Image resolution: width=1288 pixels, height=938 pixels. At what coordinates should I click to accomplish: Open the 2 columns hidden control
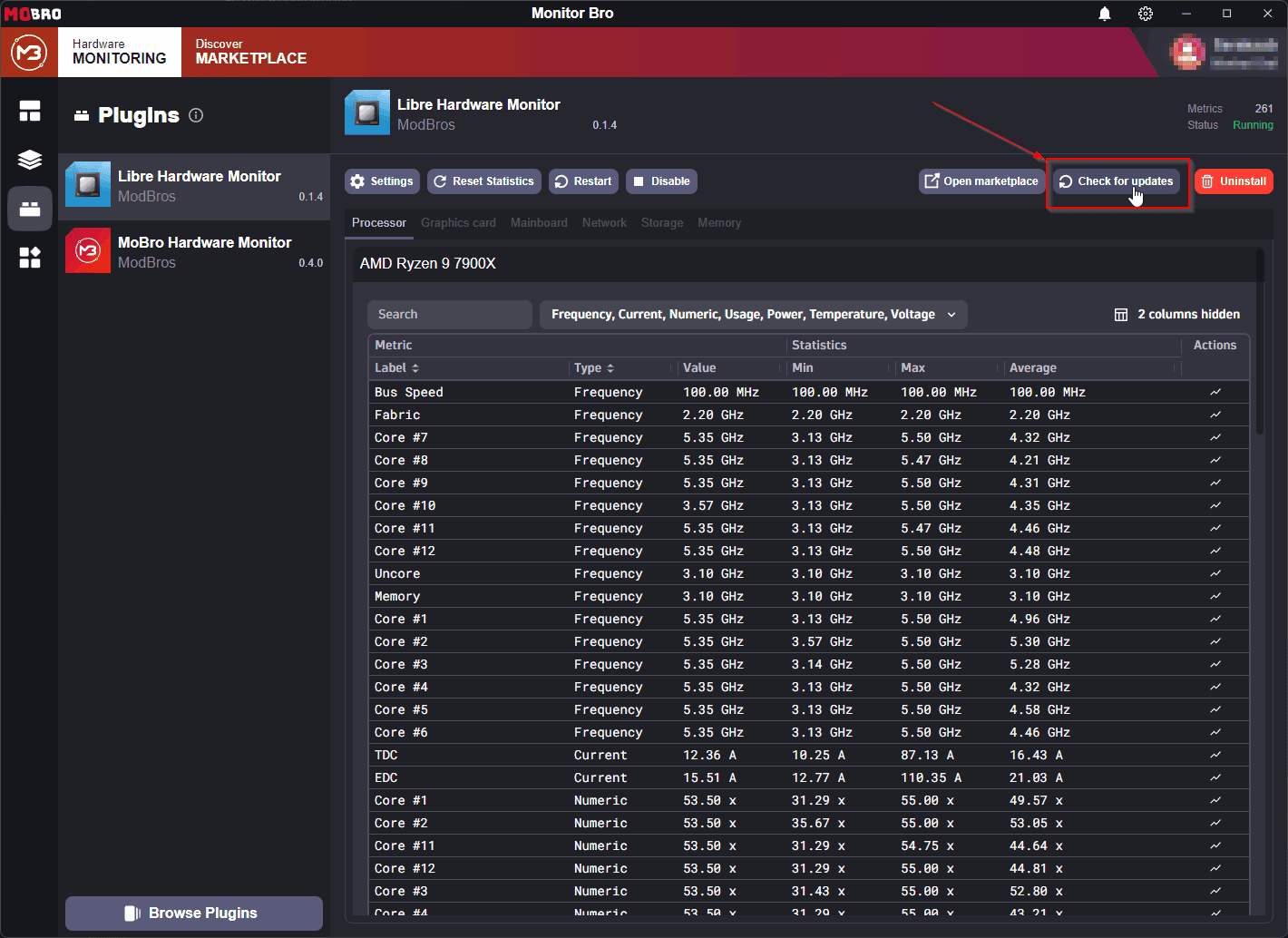[x=1176, y=314]
